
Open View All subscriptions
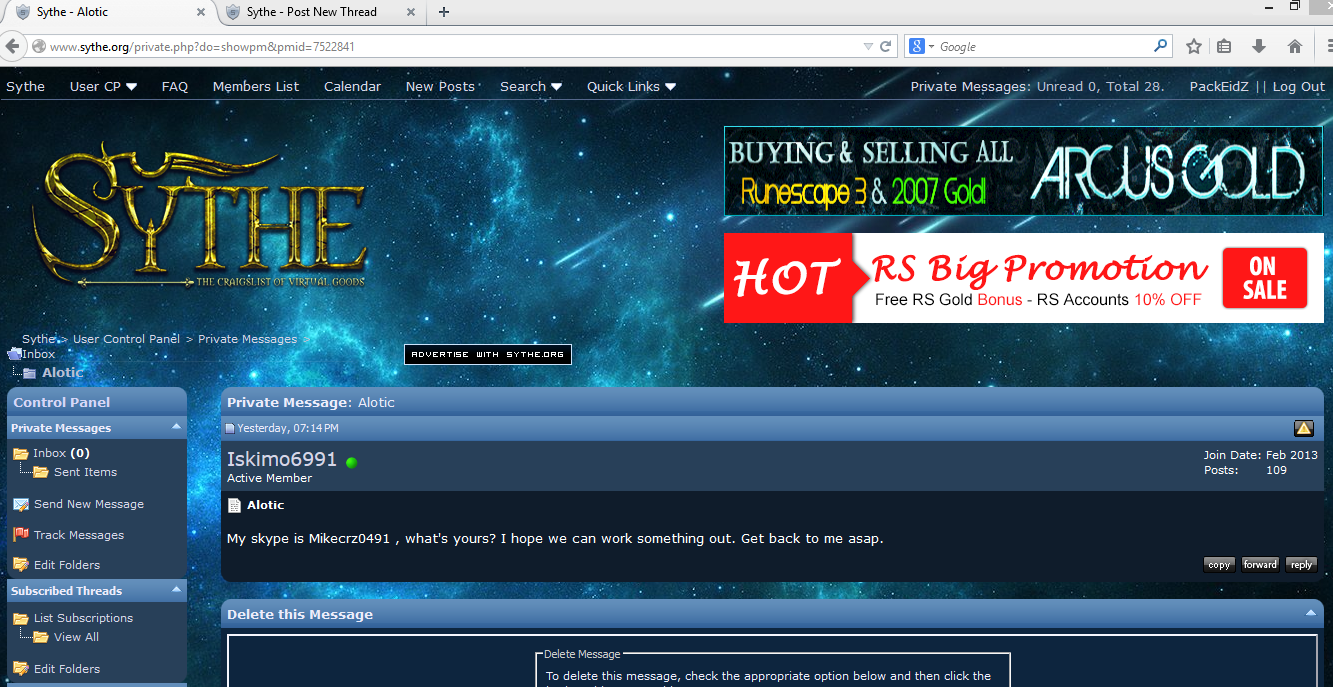[76, 637]
